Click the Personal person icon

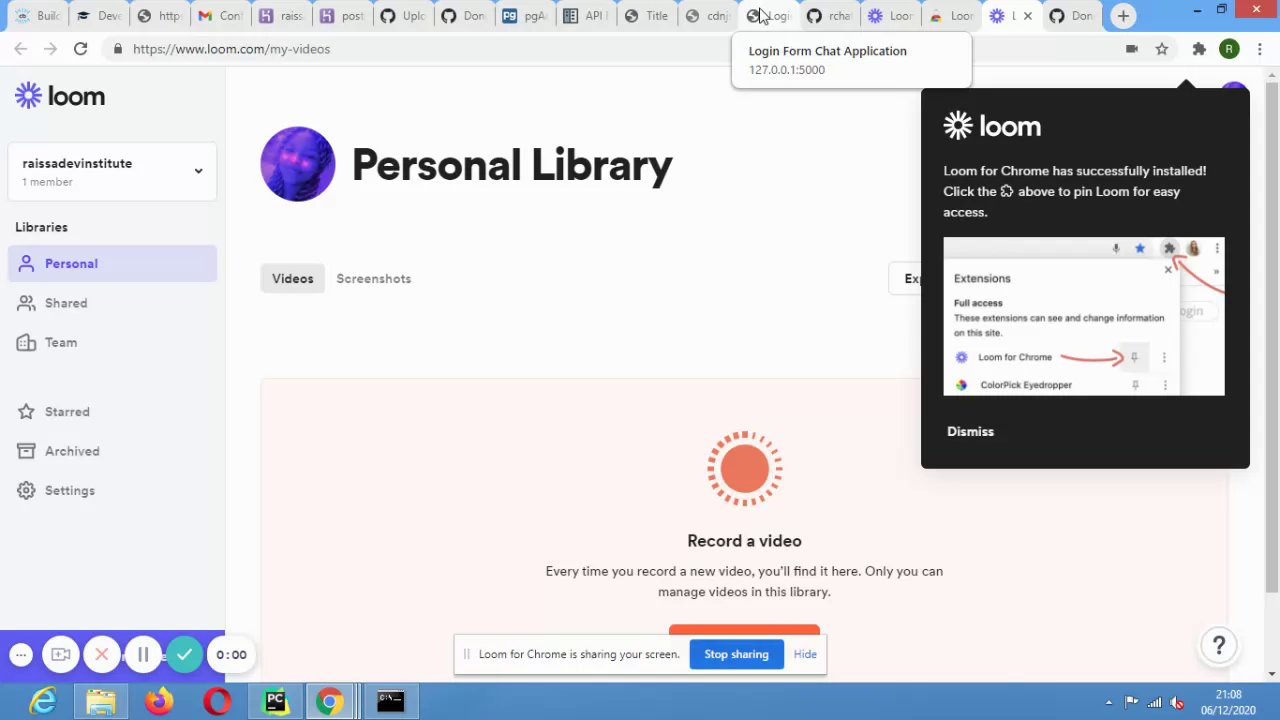click(26, 263)
